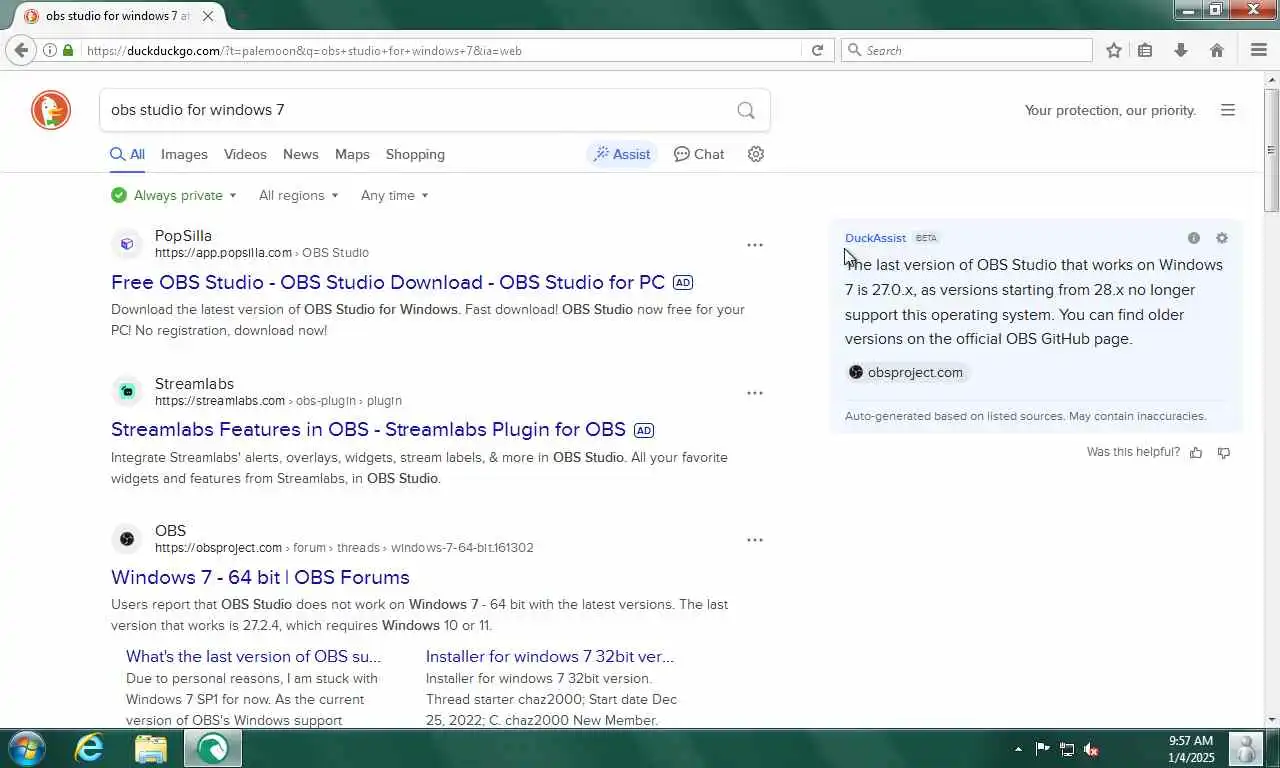Give thumbs up to DuckAssist answer
The image size is (1280, 768).
1196,453
